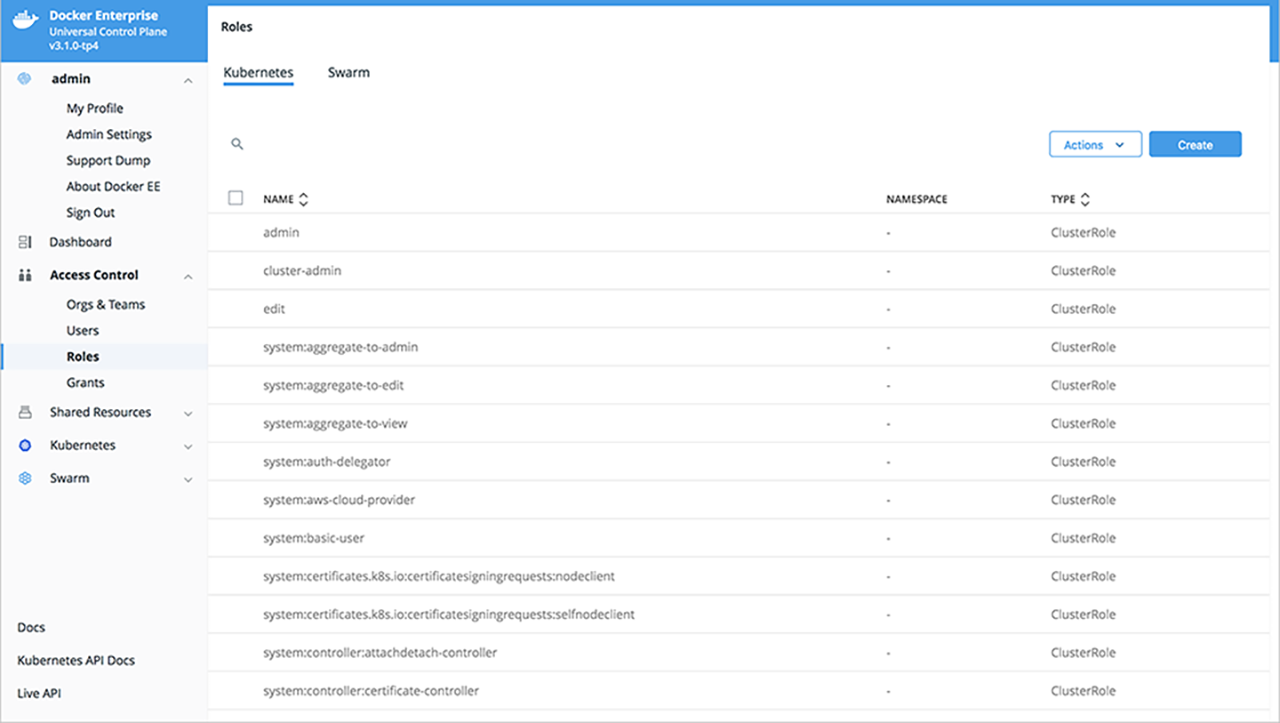Click the Create button
This screenshot has height=723, width=1280.
[1195, 145]
